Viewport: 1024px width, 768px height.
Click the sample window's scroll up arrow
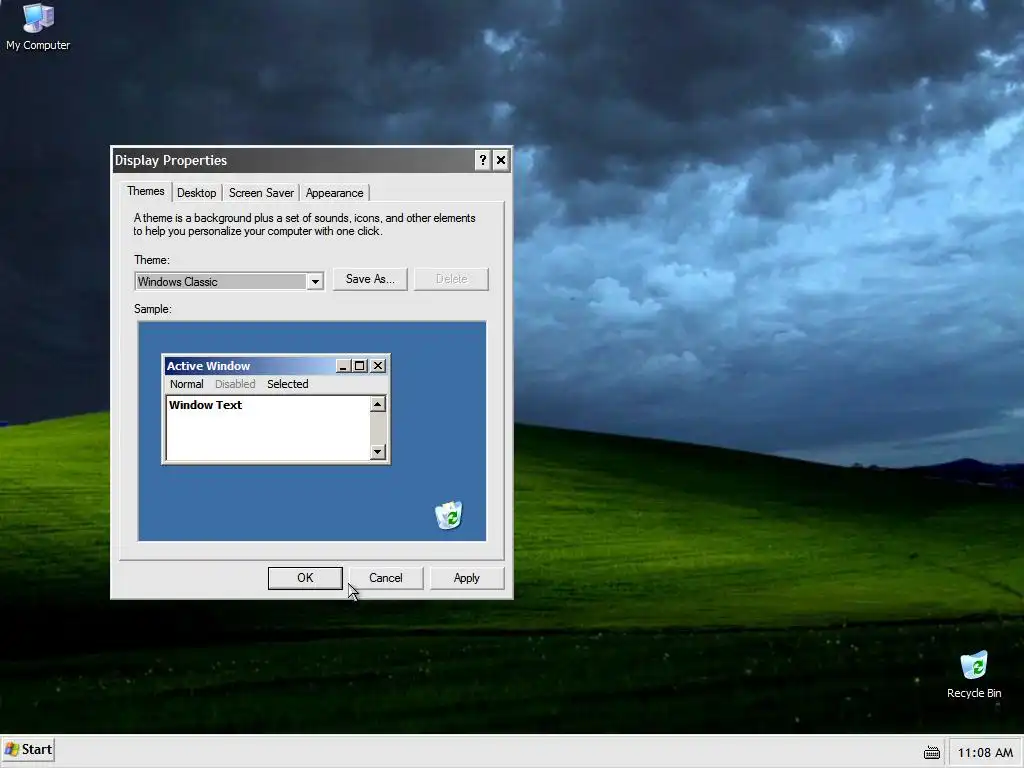point(377,404)
